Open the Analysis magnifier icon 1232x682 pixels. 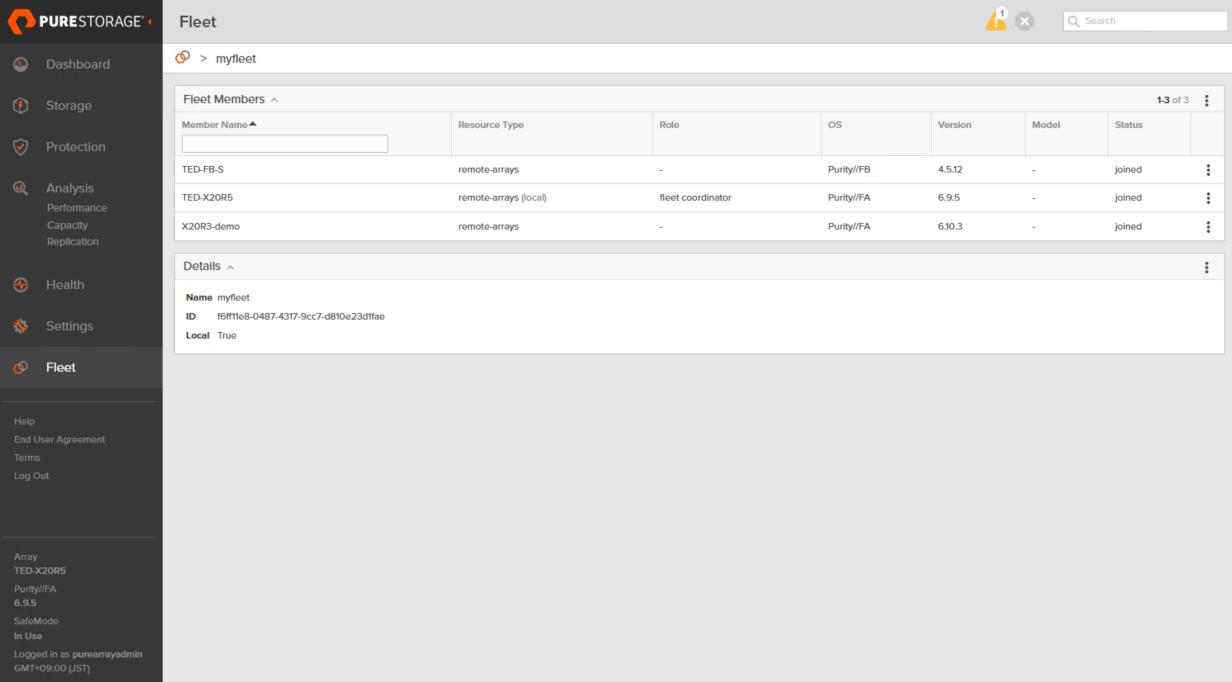coord(20,188)
